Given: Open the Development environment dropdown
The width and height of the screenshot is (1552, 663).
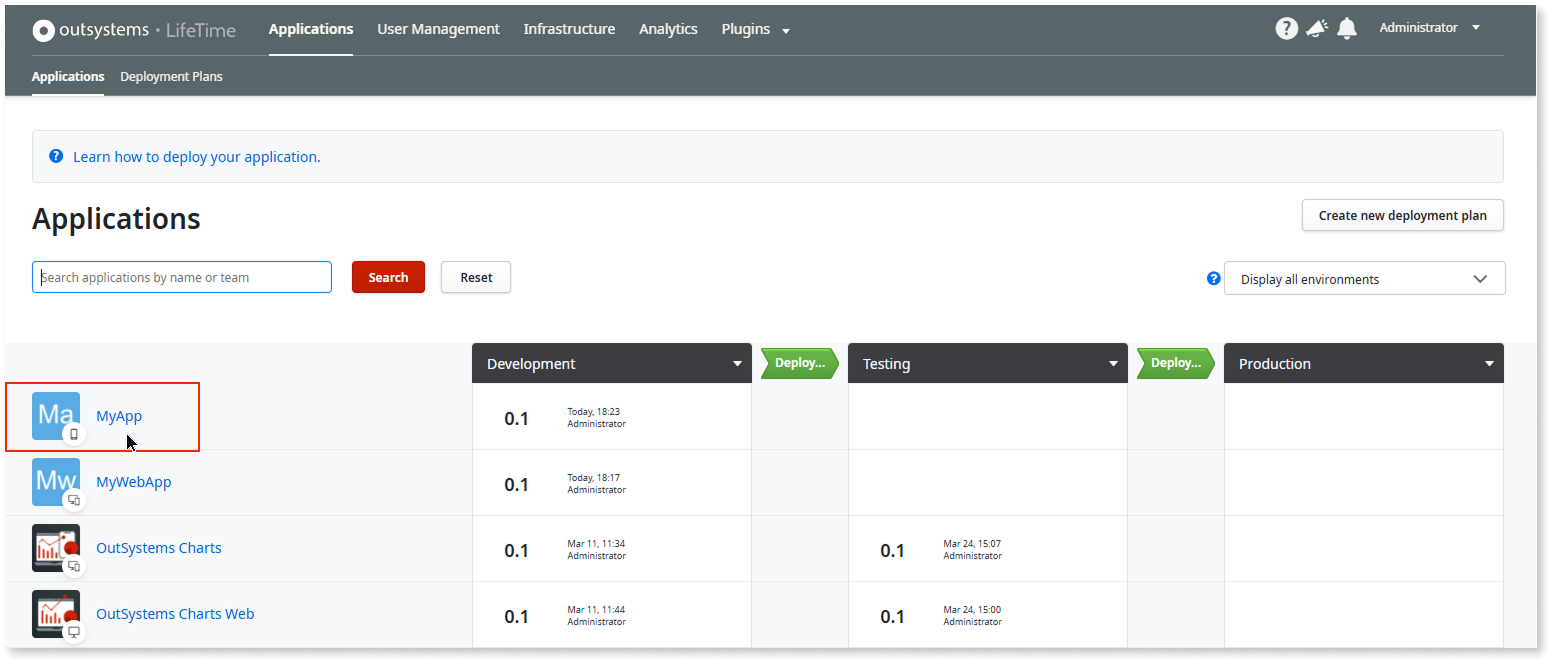Looking at the screenshot, I should [x=737, y=363].
